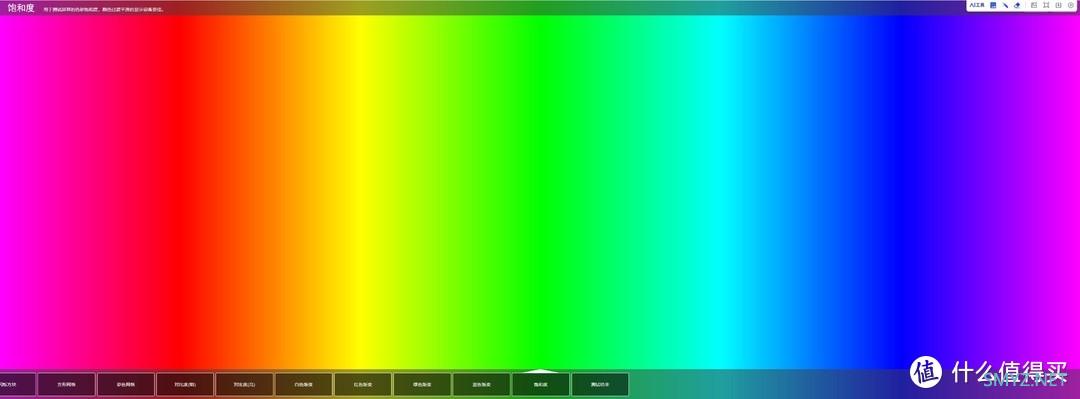Viewport: 1080px width, 399px height.
Task: Select the pen annotation tool icon
Action: click(x=1006, y=5)
